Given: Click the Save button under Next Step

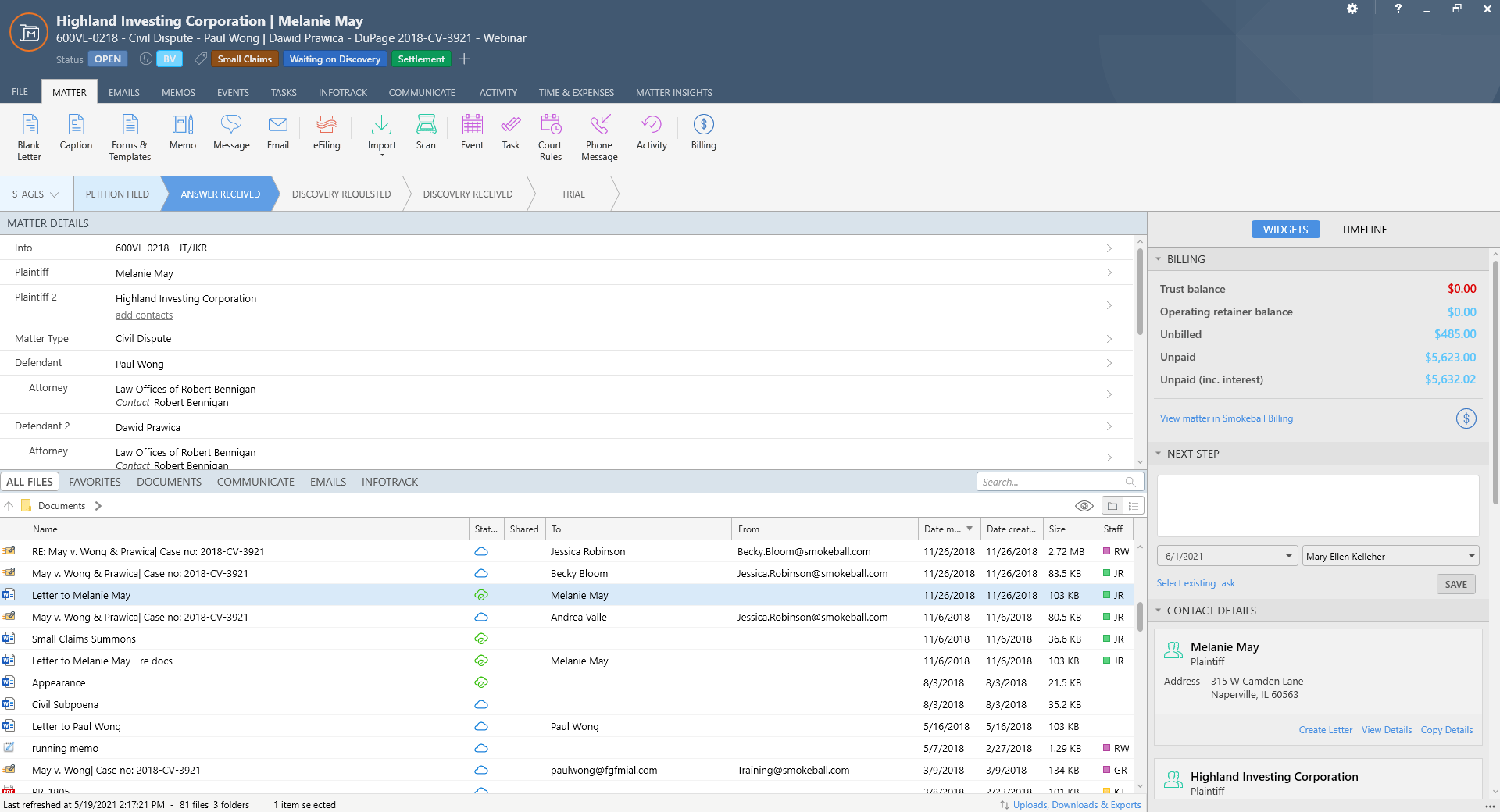Looking at the screenshot, I should point(1455,584).
